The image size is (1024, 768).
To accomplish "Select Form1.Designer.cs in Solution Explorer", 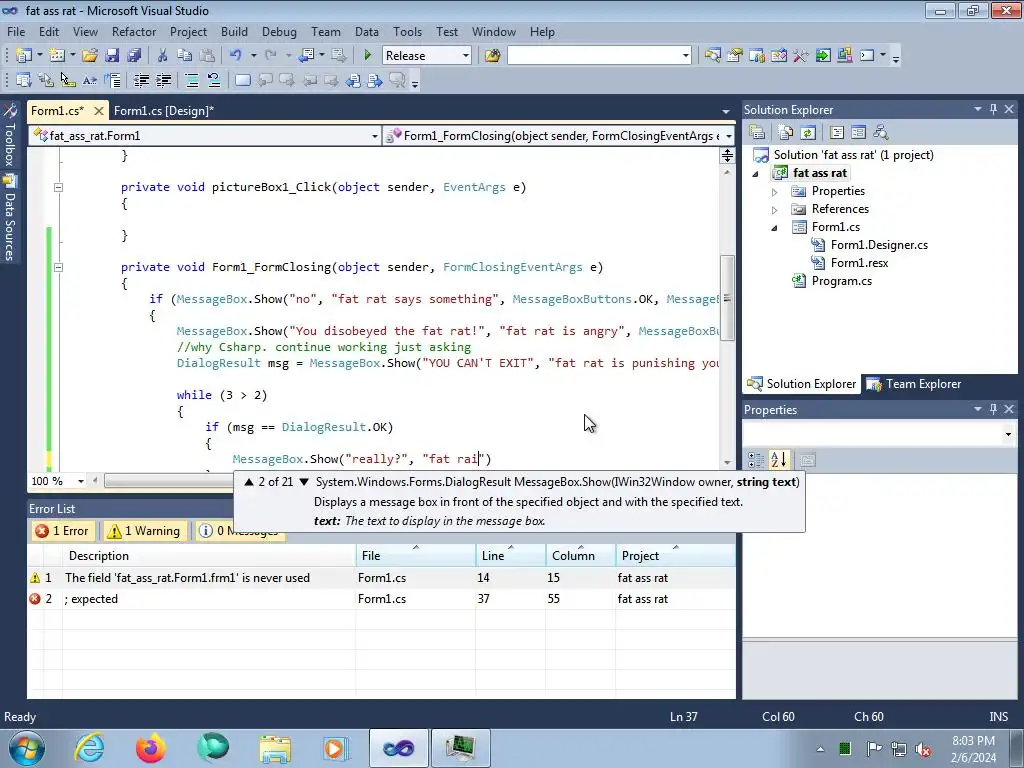I will tap(879, 245).
